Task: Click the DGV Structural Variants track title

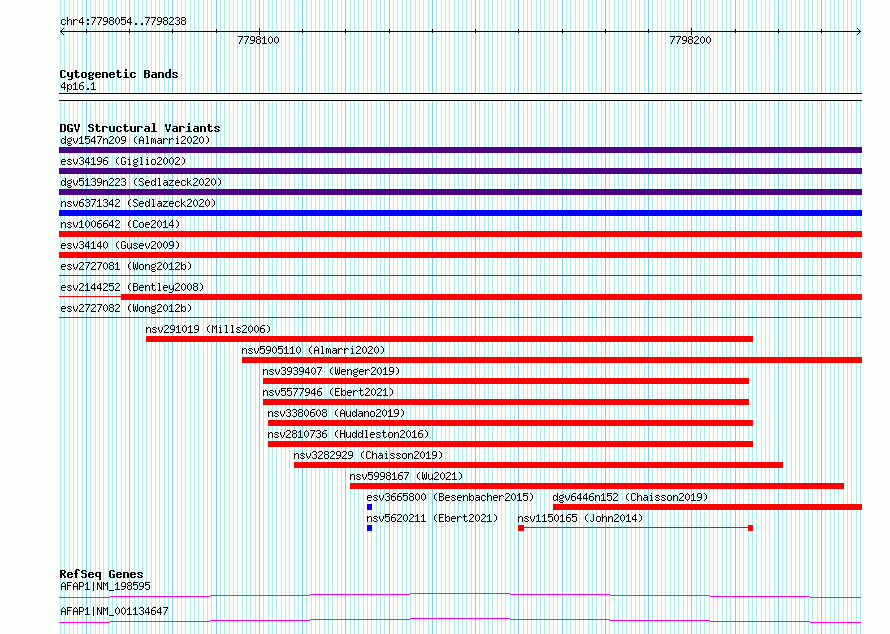Action: 140,128
